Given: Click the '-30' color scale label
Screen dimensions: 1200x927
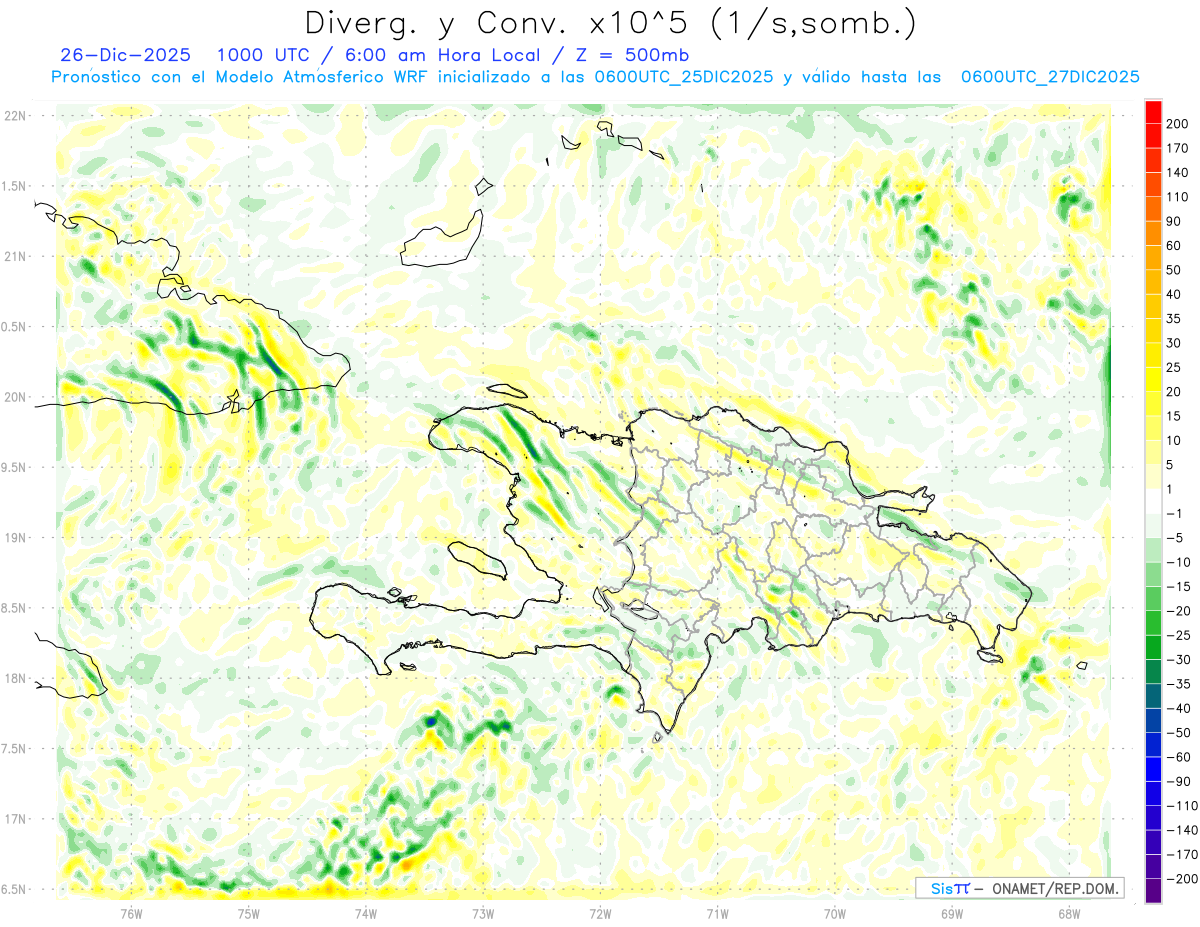Looking at the screenshot, I should pyautogui.click(x=1179, y=659).
